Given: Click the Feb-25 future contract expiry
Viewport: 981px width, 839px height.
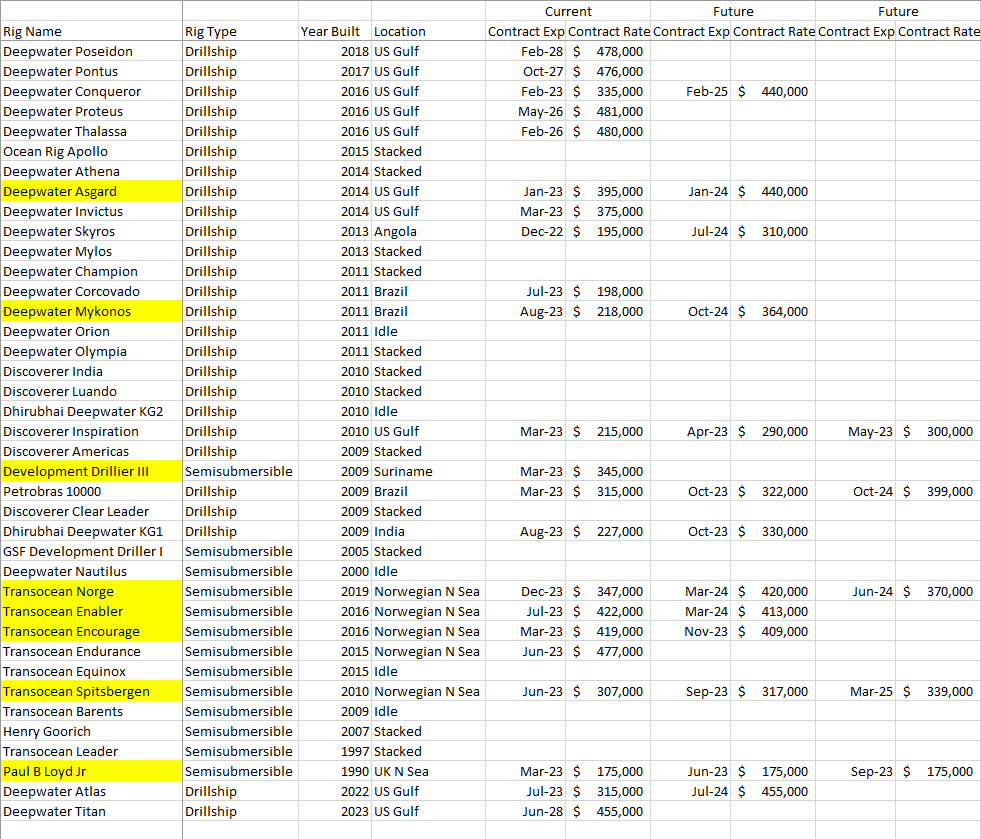Looking at the screenshot, I should coord(690,91).
